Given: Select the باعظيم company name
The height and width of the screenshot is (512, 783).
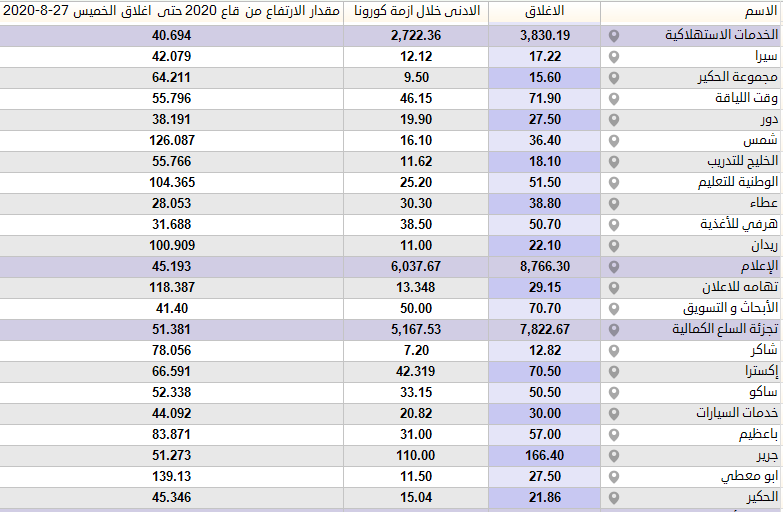Looking at the screenshot, I should pos(759,434).
